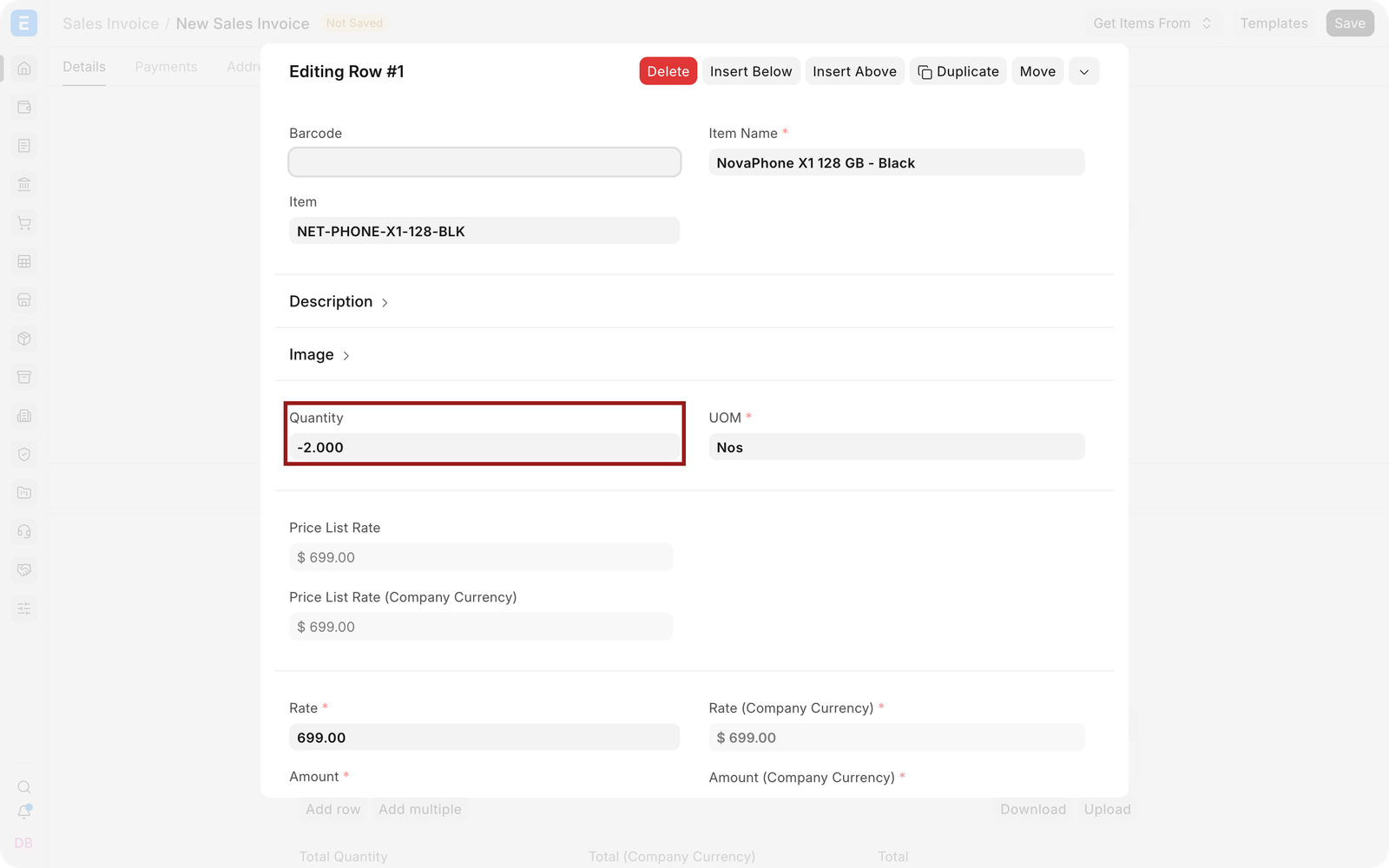Open the notifications bell icon
This screenshot has width=1389, height=868.
(x=24, y=812)
